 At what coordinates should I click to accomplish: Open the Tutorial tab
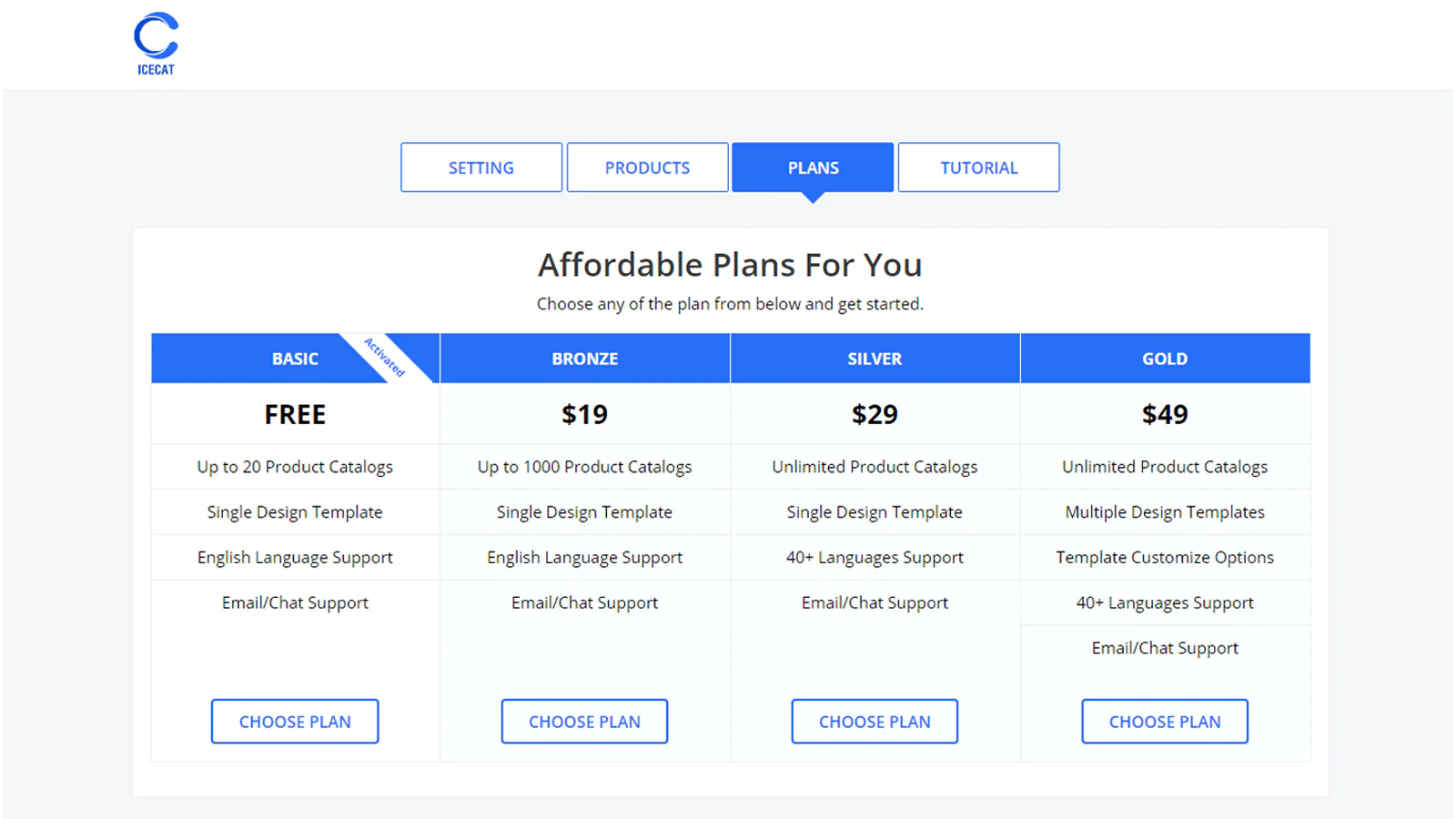[x=978, y=167]
